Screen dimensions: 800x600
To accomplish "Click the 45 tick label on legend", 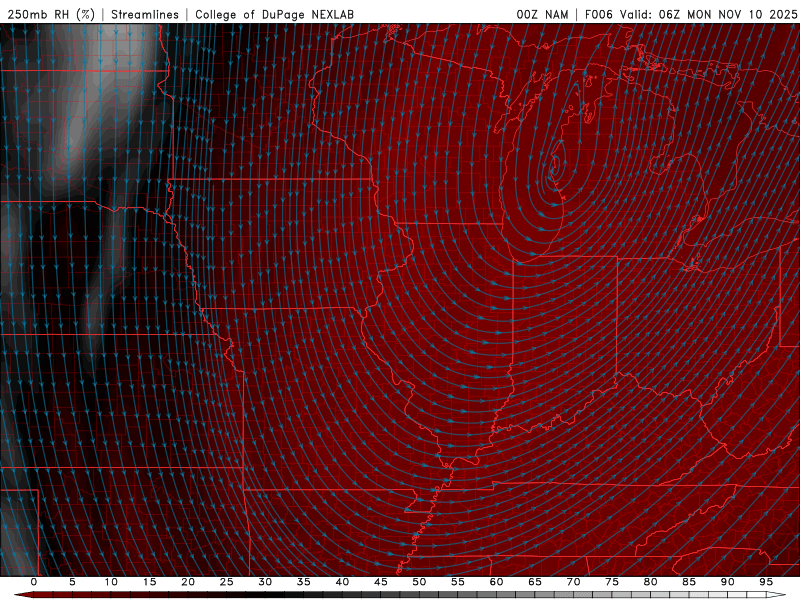I will coord(381,582).
